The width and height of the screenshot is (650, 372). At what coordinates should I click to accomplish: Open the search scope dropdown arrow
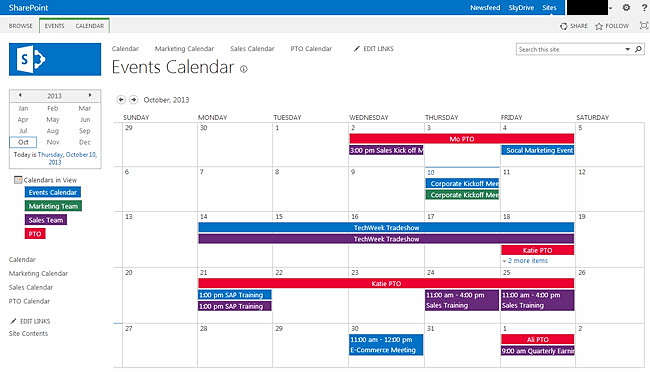pyautogui.click(x=628, y=49)
